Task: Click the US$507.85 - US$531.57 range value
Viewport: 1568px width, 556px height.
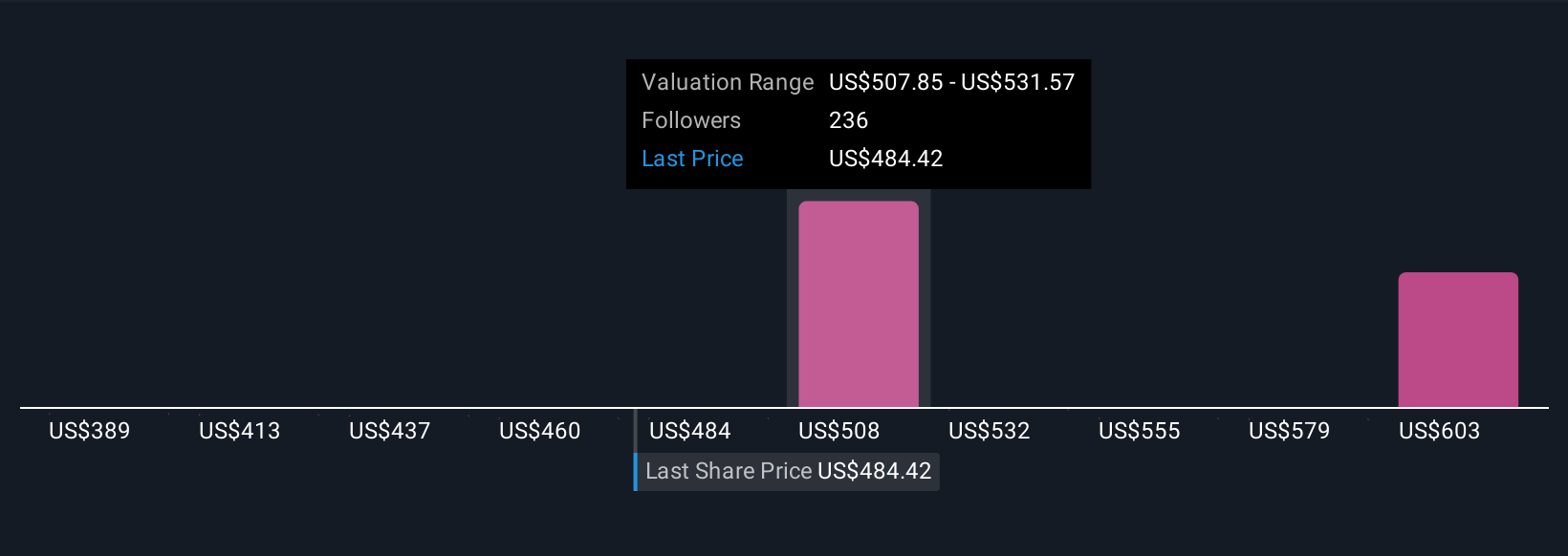Action: [951, 82]
